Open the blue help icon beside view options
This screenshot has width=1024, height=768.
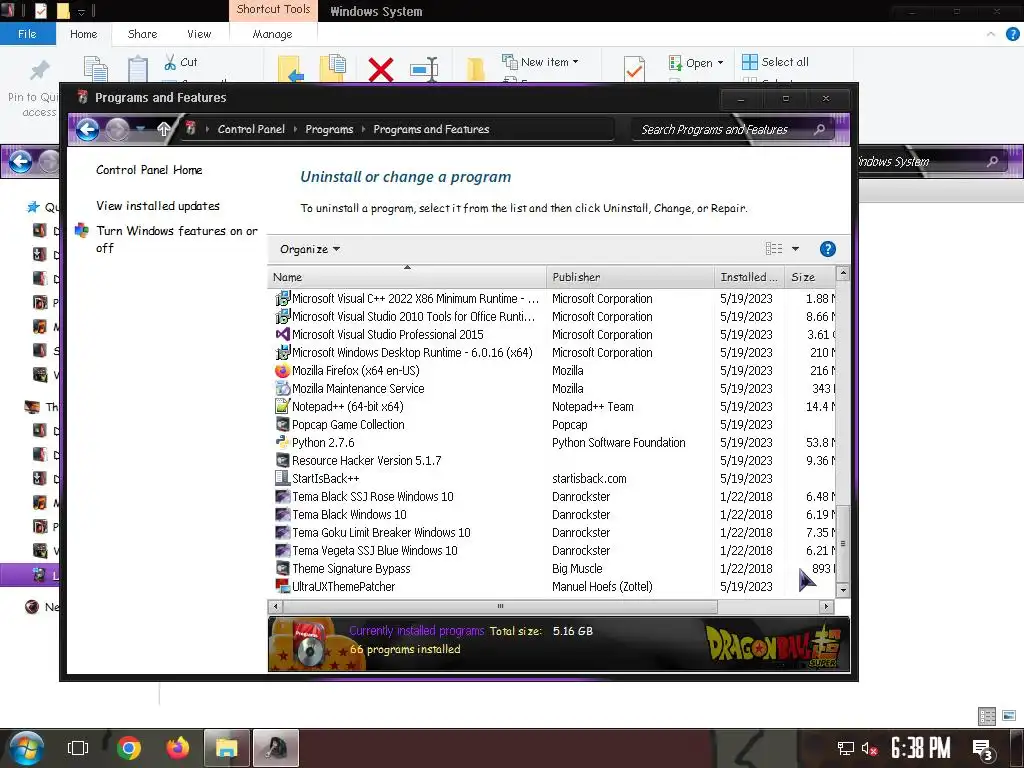827,249
